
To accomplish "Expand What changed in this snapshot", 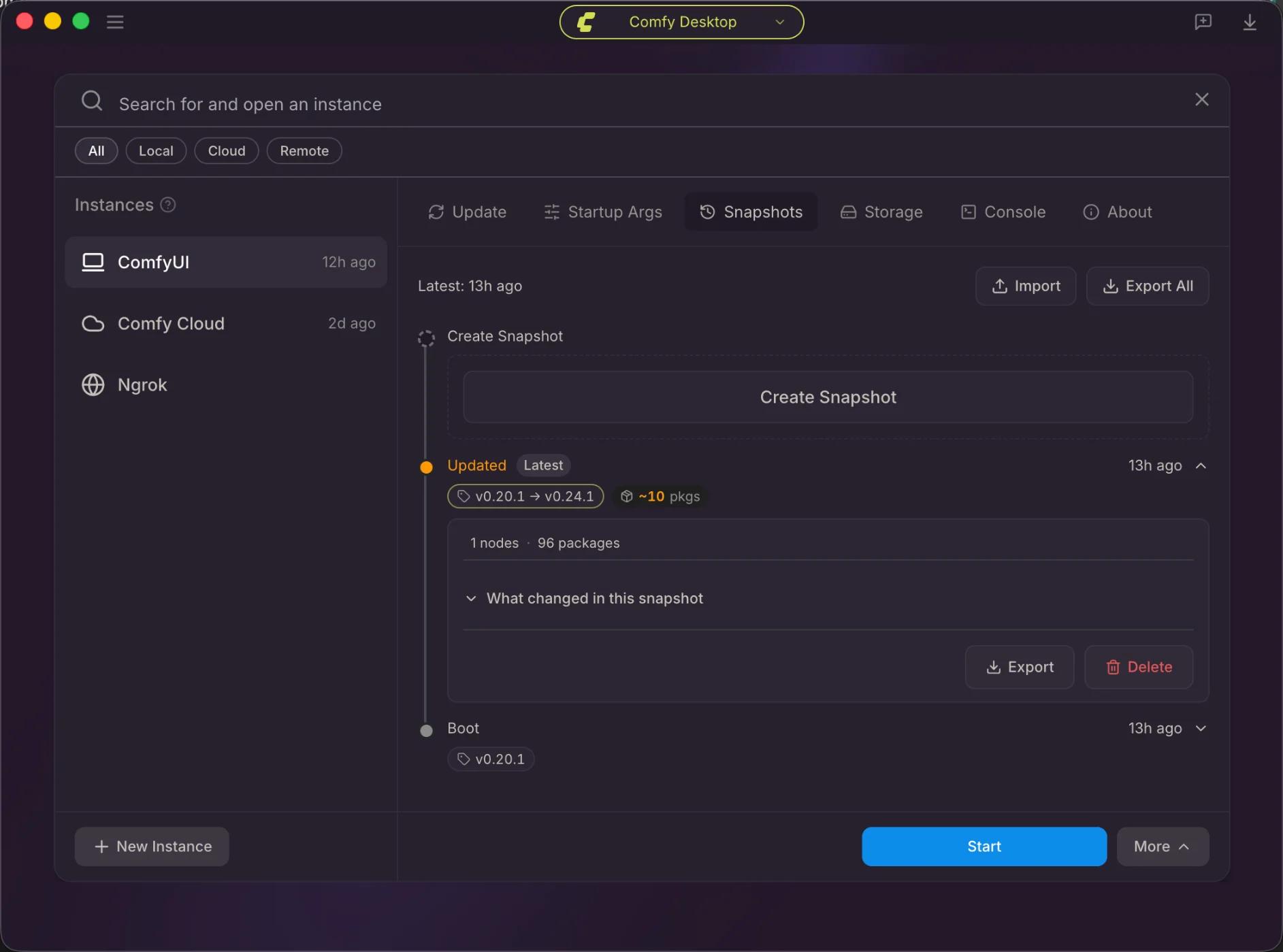I will coord(585,598).
